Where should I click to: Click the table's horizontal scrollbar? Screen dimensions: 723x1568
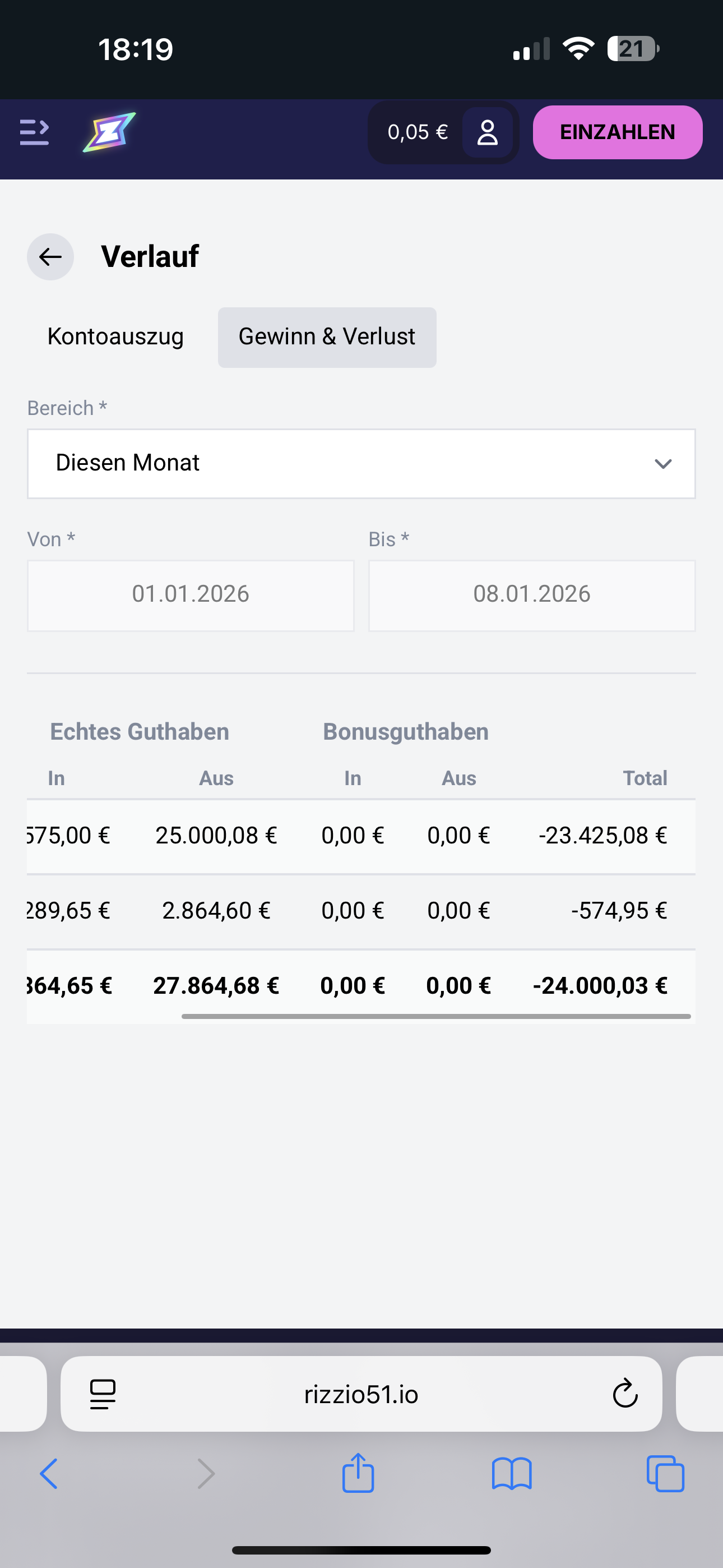click(435, 1016)
